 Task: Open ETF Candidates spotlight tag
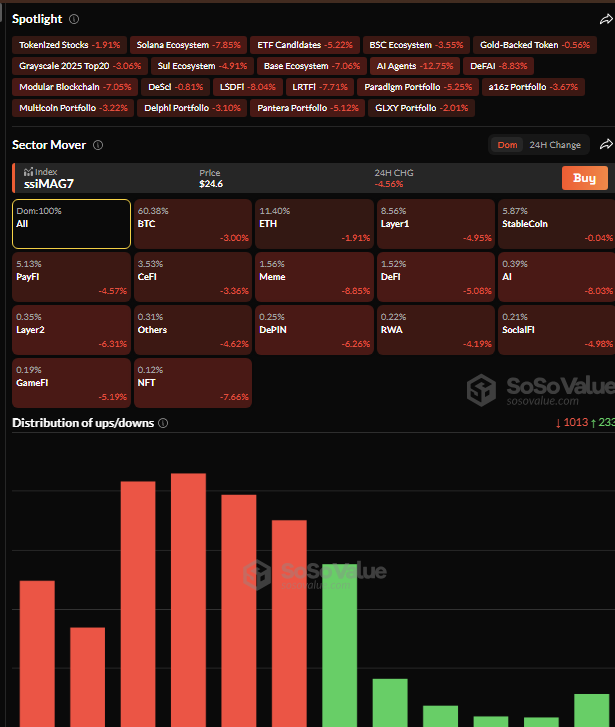(x=305, y=45)
